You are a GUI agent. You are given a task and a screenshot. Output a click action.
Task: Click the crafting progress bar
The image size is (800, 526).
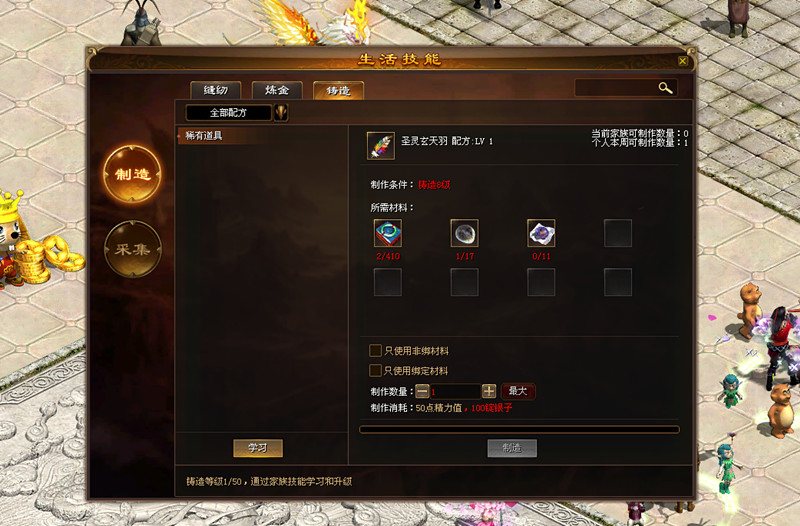(519, 430)
